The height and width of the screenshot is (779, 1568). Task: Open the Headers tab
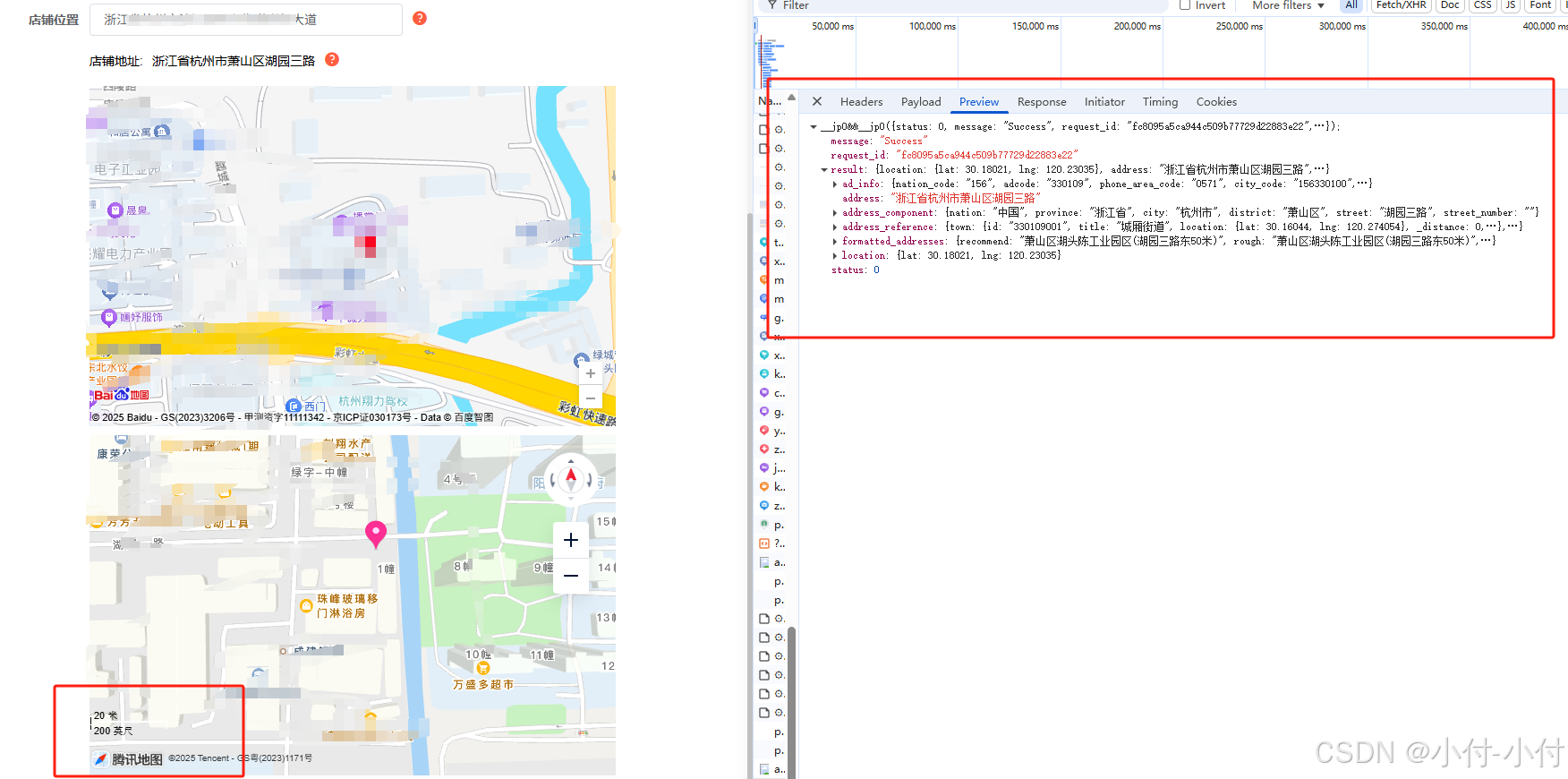point(861,102)
